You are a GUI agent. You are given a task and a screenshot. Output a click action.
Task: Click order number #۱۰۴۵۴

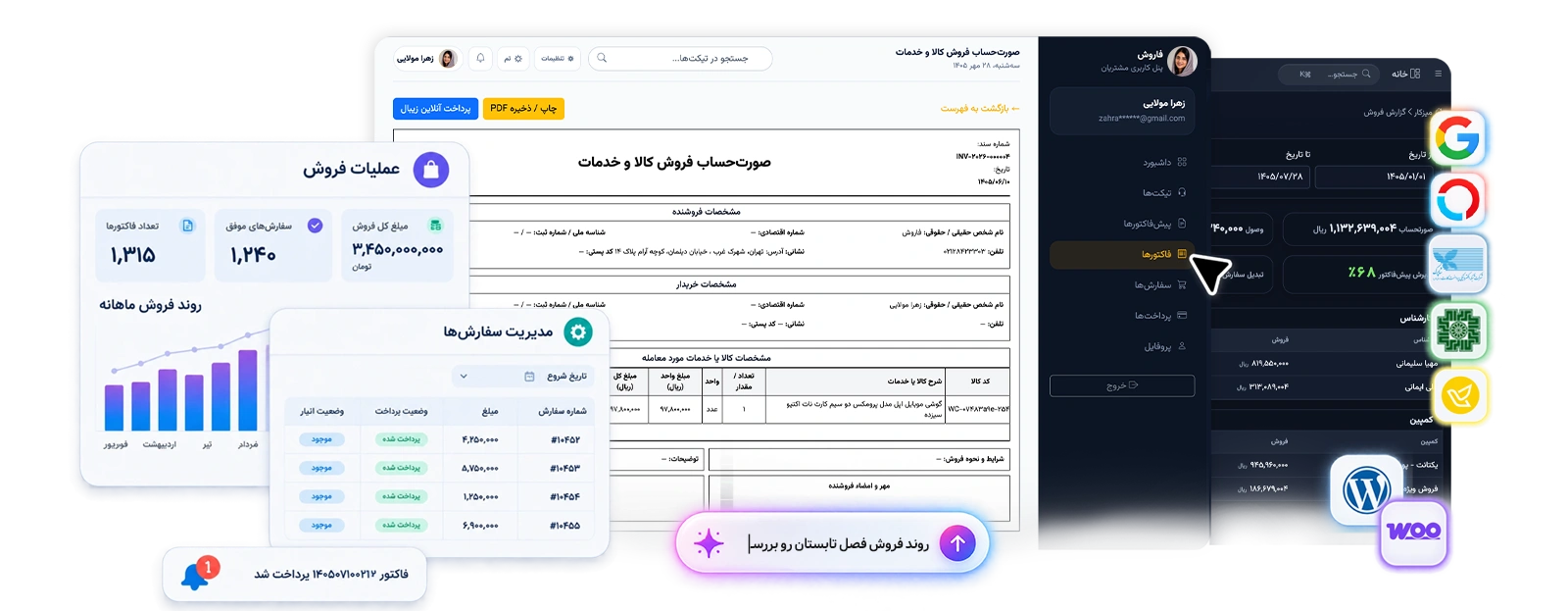[564, 497]
